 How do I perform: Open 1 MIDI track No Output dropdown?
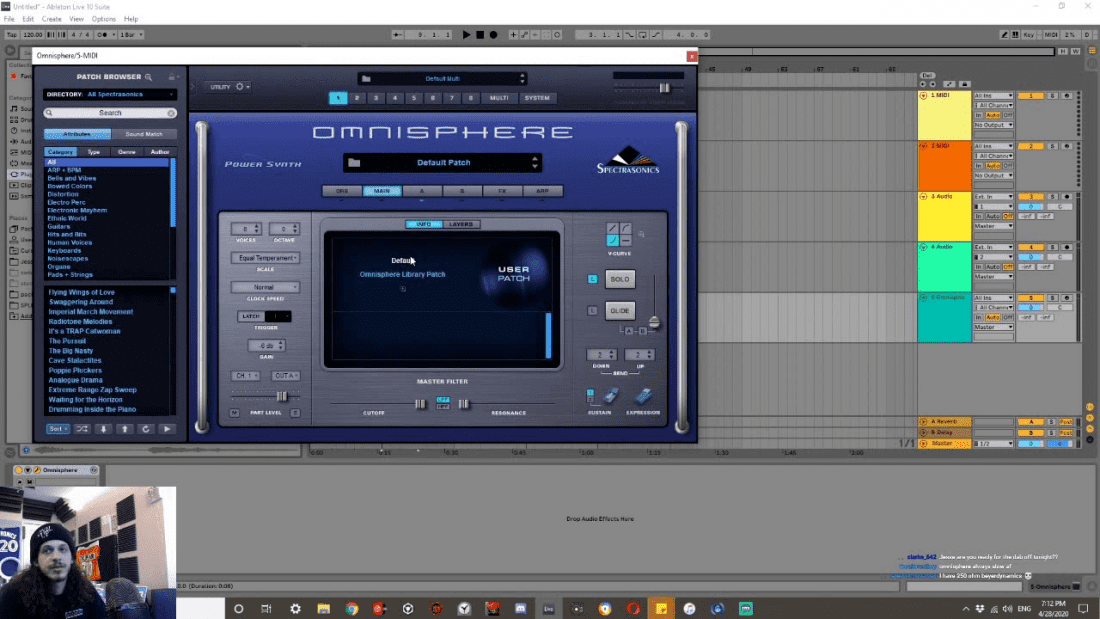pyautogui.click(x=993, y=125)
